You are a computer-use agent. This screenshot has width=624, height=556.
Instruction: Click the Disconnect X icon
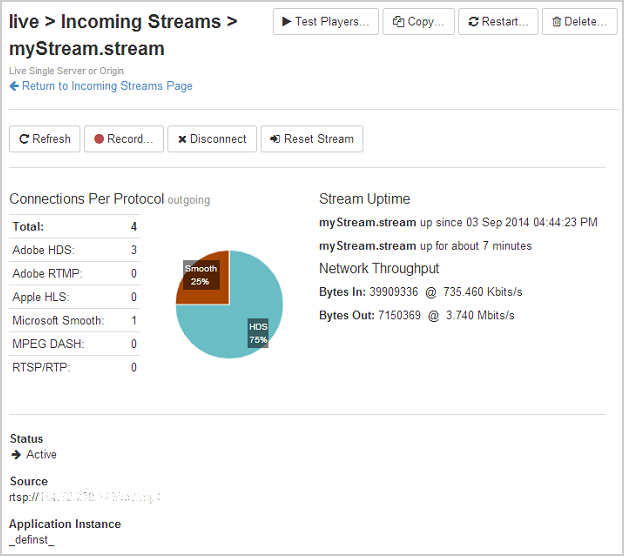pyautogui.click(x=182, y=139)
